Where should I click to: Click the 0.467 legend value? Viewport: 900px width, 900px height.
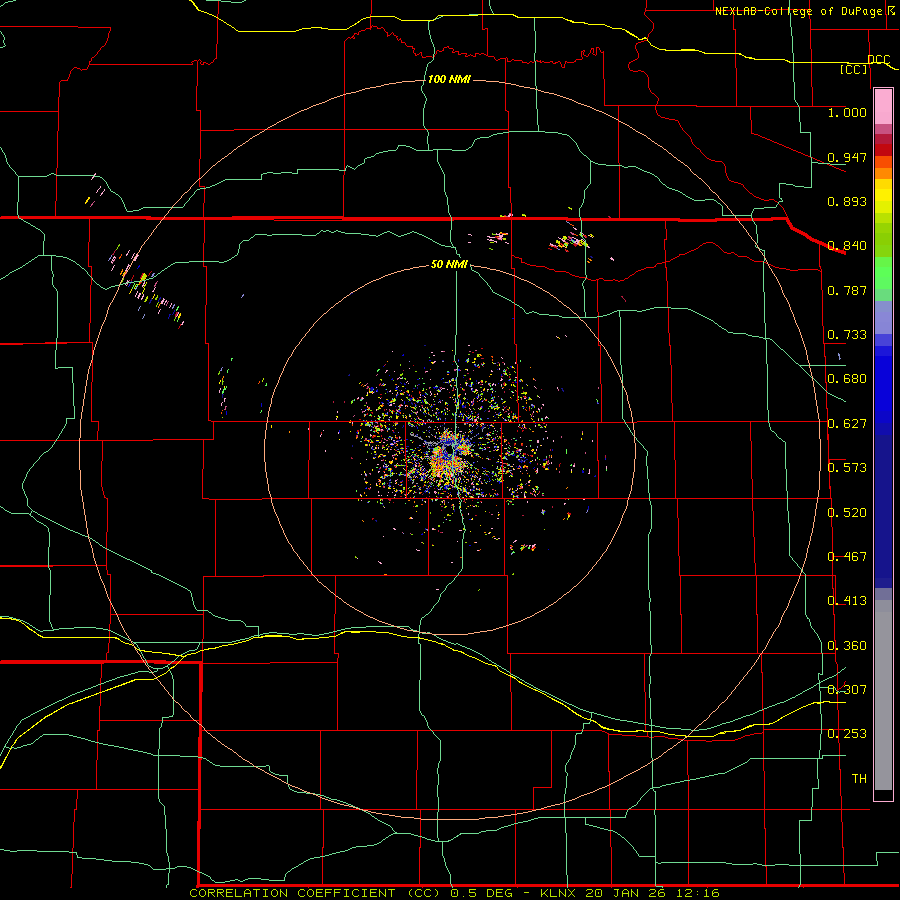(x=847, y=557)
